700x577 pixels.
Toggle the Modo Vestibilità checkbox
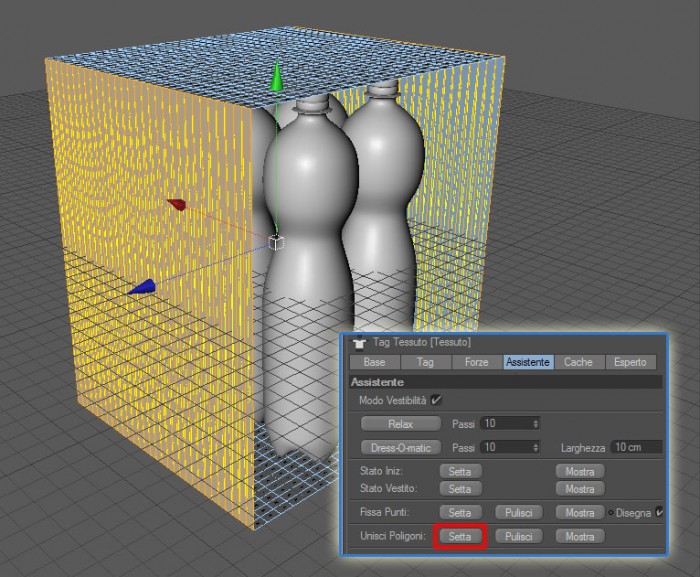click(x=436, y=400)
